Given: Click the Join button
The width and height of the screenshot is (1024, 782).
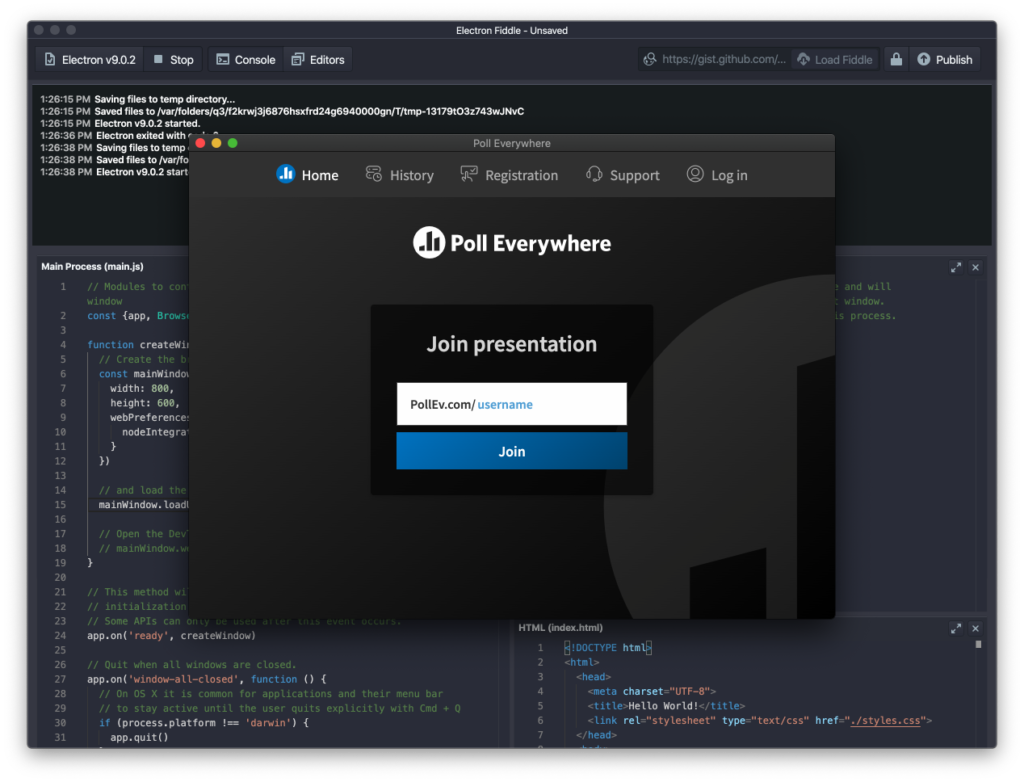Looking at the screenshot, I should click(x=511, y=451).
